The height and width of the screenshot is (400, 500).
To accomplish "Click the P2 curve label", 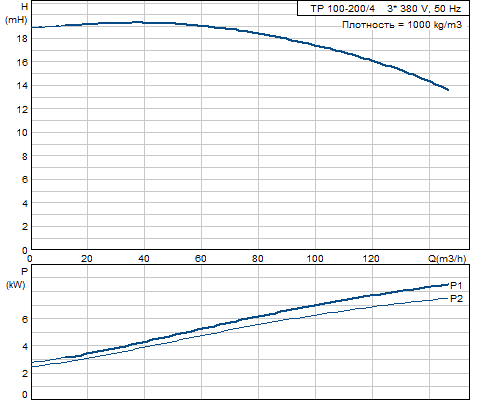I will 456,299.
